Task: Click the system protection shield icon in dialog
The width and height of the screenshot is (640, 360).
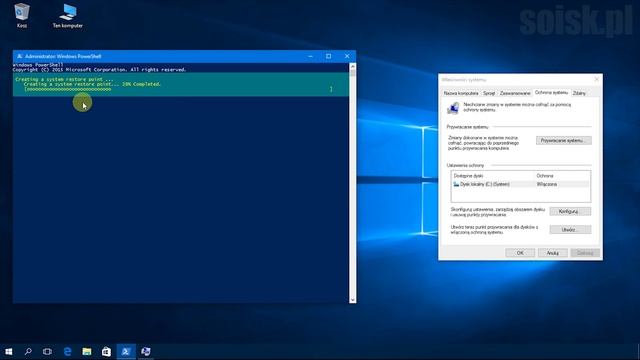Action: coord(453,108)
